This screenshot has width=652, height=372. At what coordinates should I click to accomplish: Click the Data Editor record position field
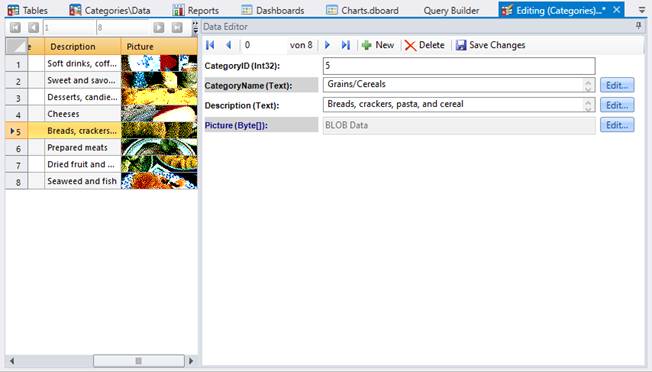pos(264,45)
